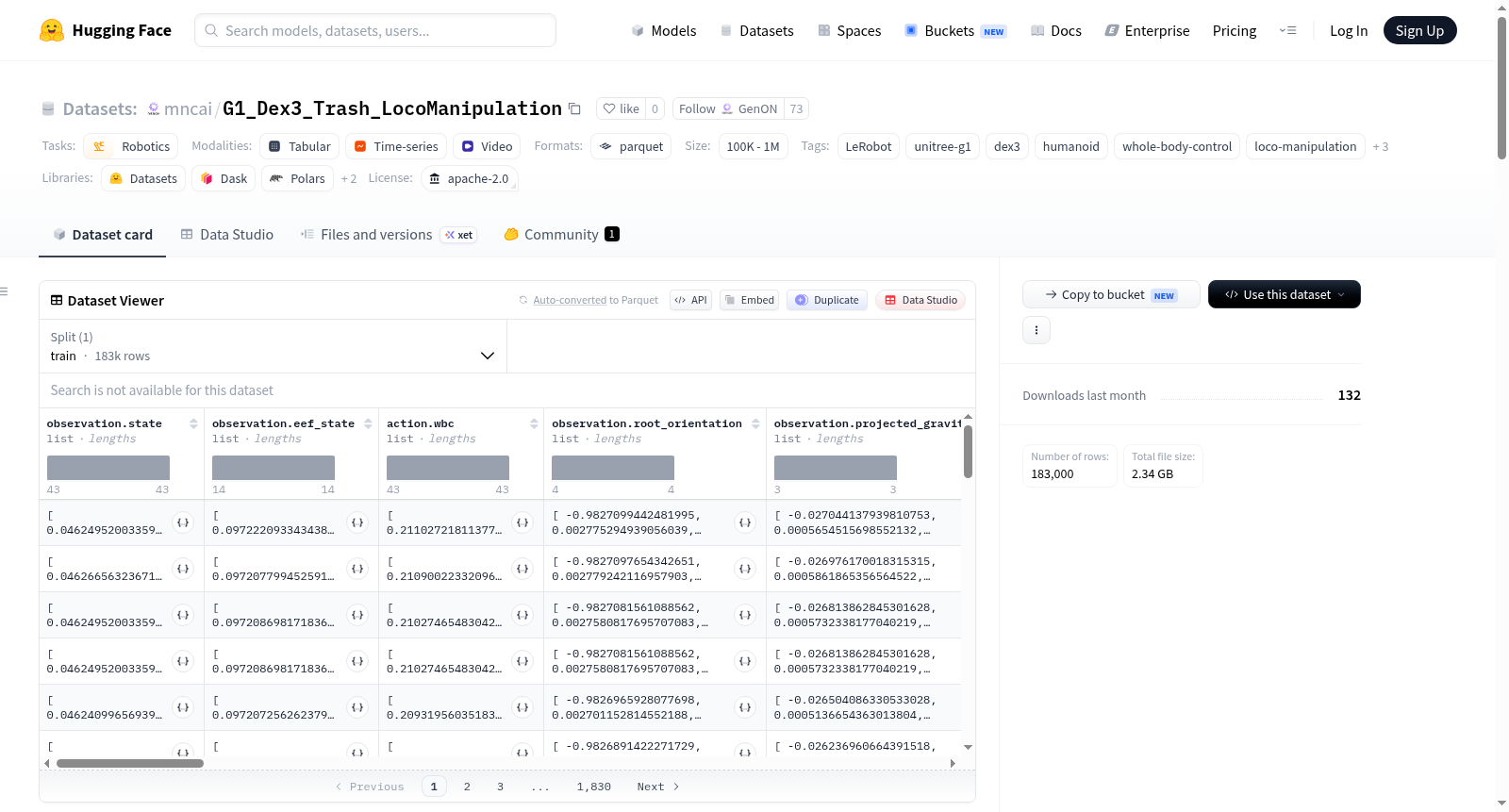Click the Polars library tag
Viewport: 1509px width, 812px height.
click(x=297, y=178)
